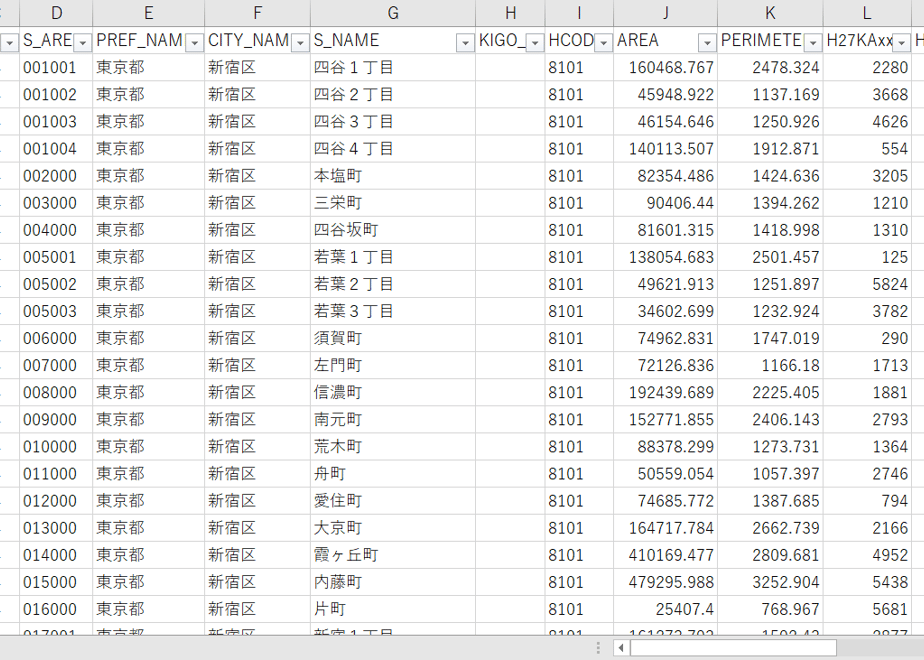924x660 pixels.
Task: Select S_AREA cell 016000
Action: pyautogui.click(x=56, y=609)
